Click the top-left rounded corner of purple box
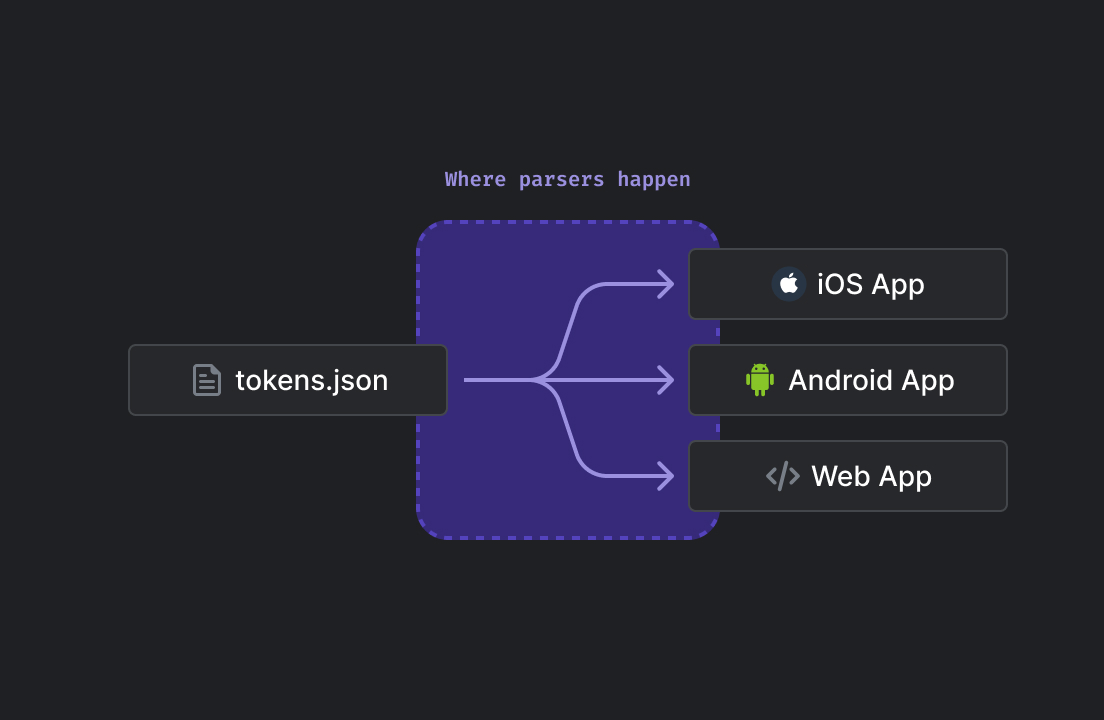Viewport: 1104px width, 720px height. (426, 231)
